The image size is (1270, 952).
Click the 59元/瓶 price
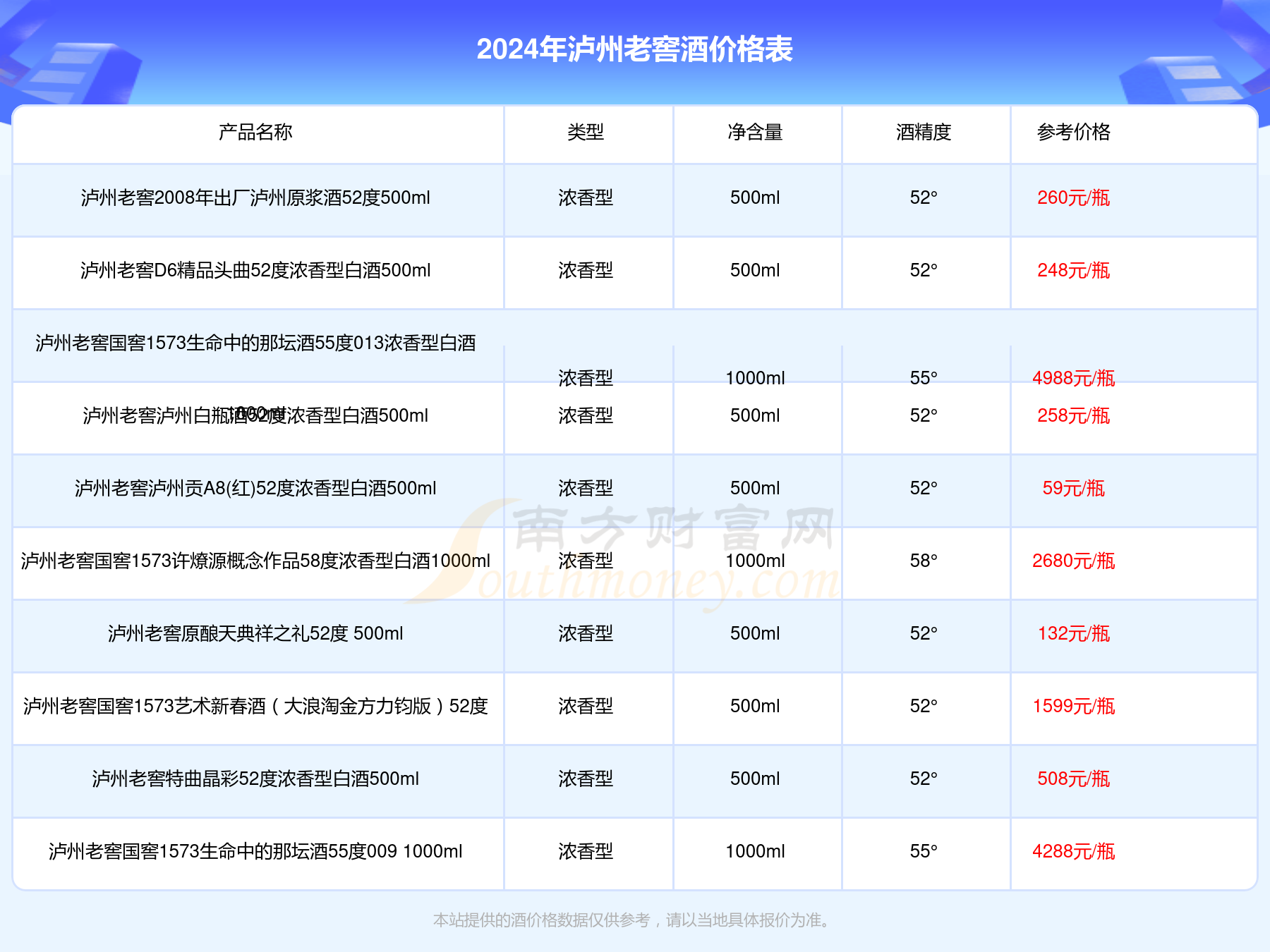click(x=1073, y=488)
